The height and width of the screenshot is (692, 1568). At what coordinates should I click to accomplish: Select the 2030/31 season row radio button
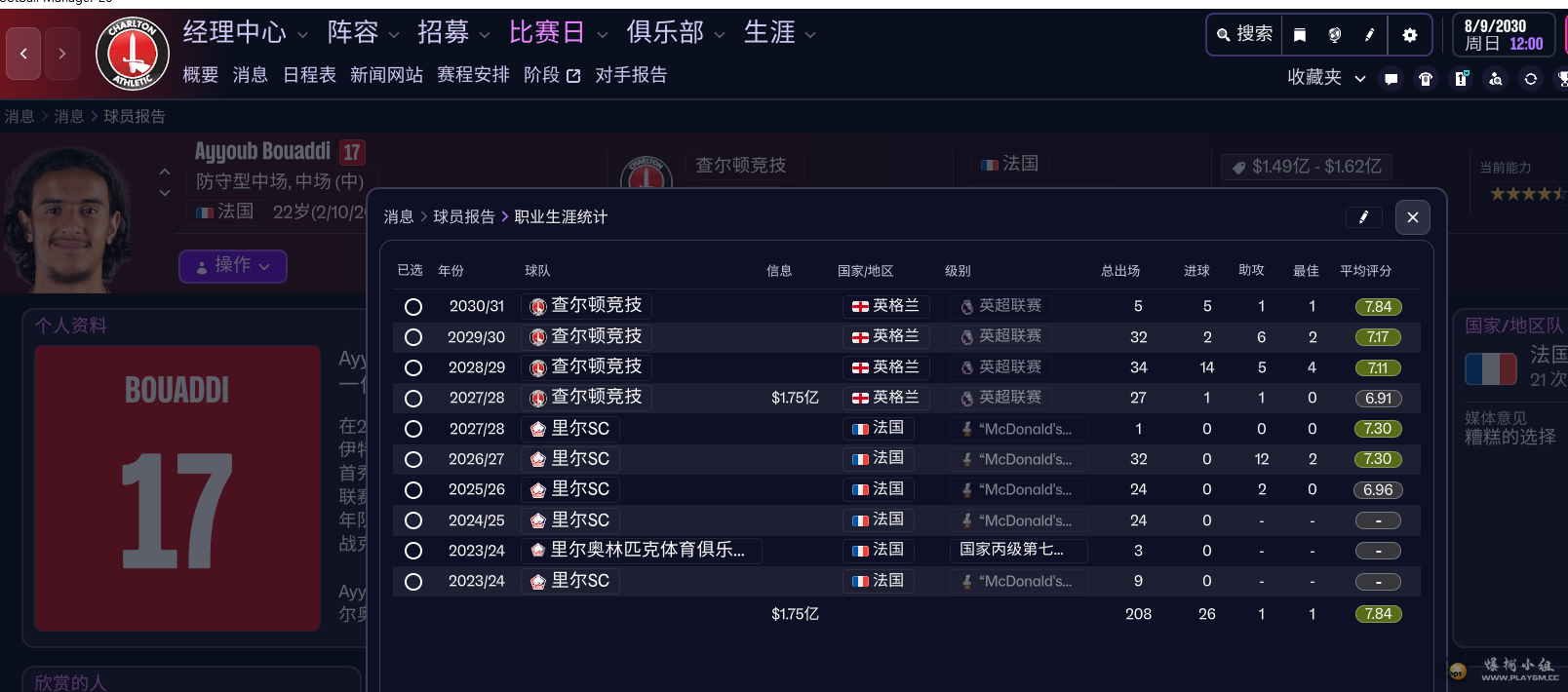coord(413,307)
